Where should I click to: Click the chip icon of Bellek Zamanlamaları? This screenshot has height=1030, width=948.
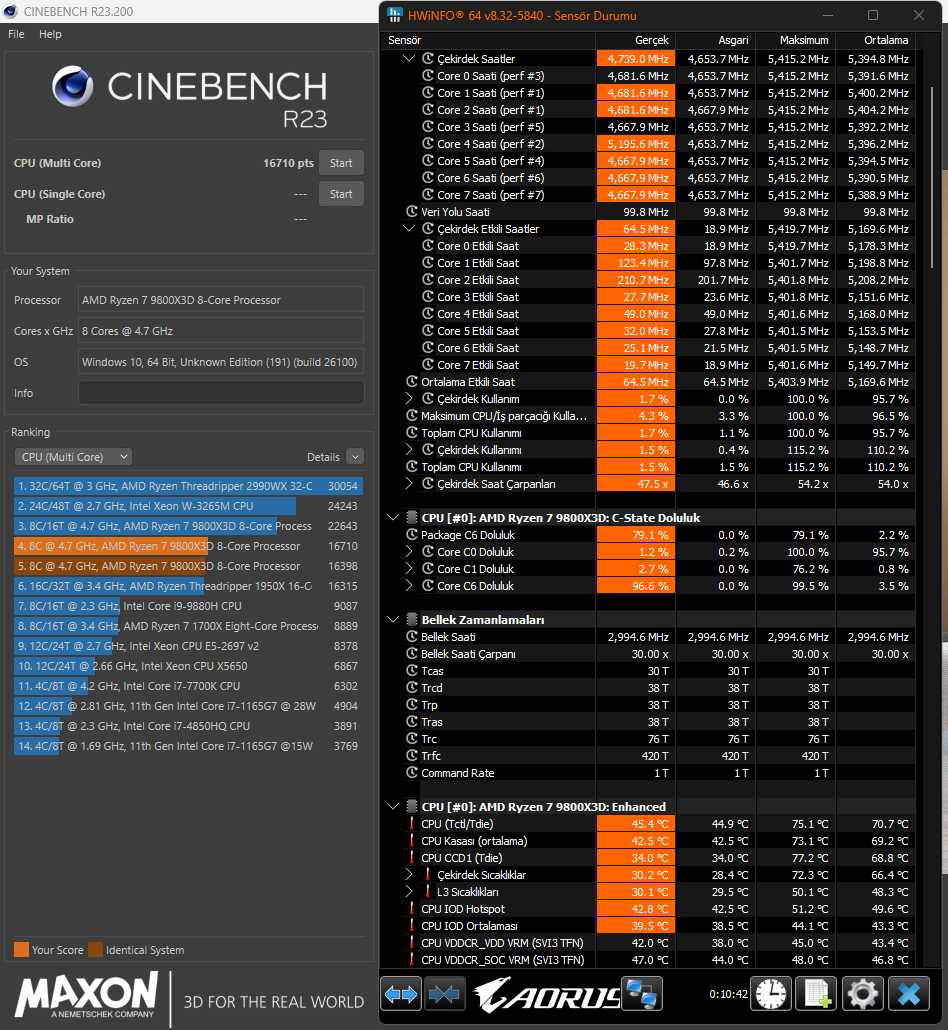(x=412, y=619)
